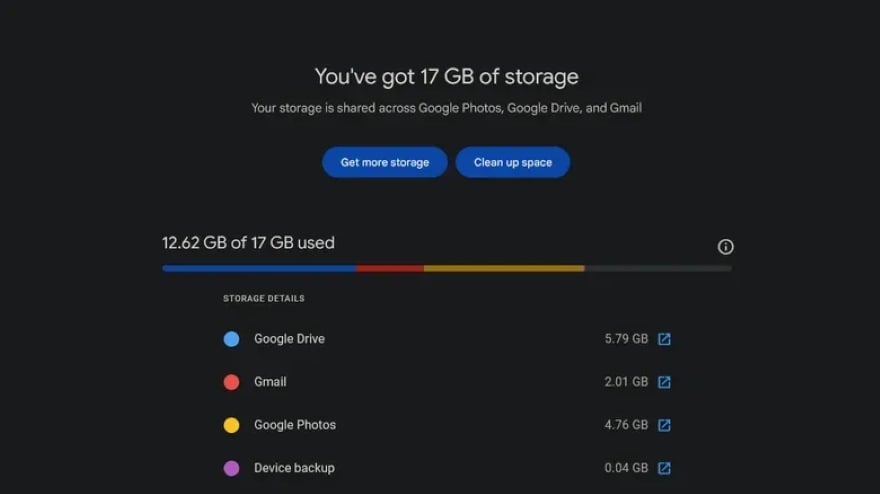Screen dimensions: 880x494
Task: Click the unused gray storage bar segment
Action: [658, 268]
